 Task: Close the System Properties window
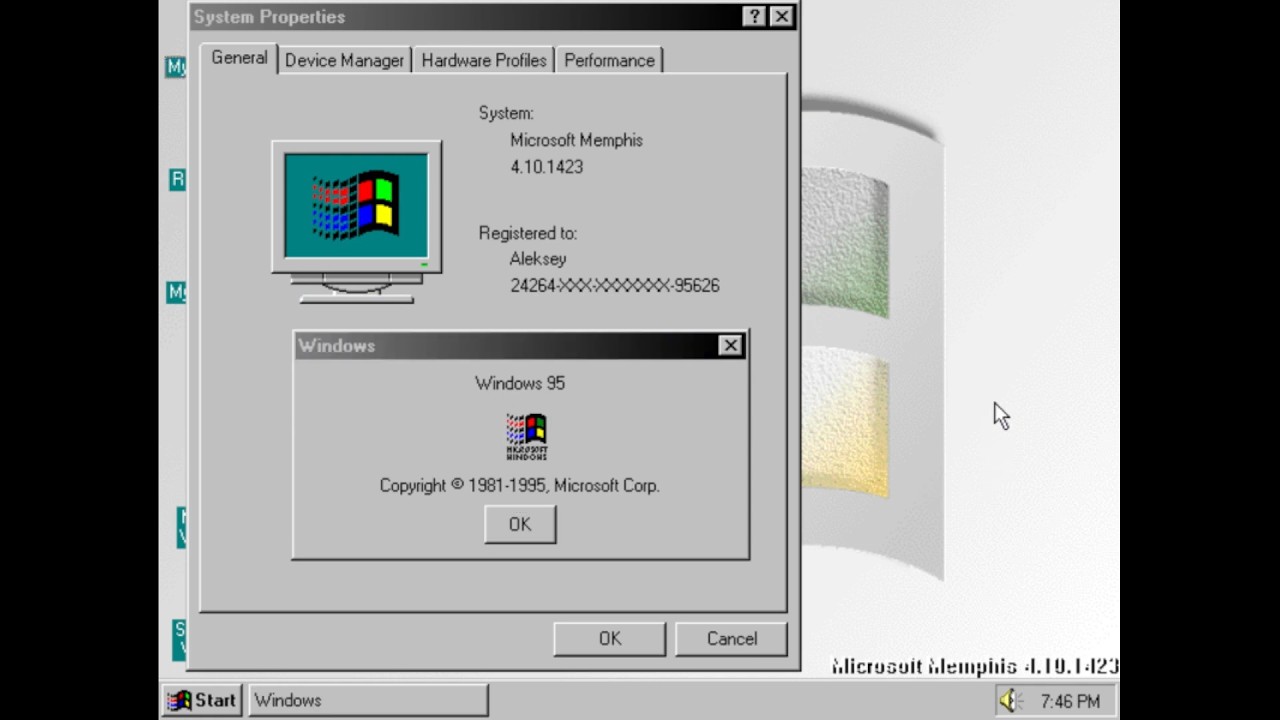pos(782,16)
